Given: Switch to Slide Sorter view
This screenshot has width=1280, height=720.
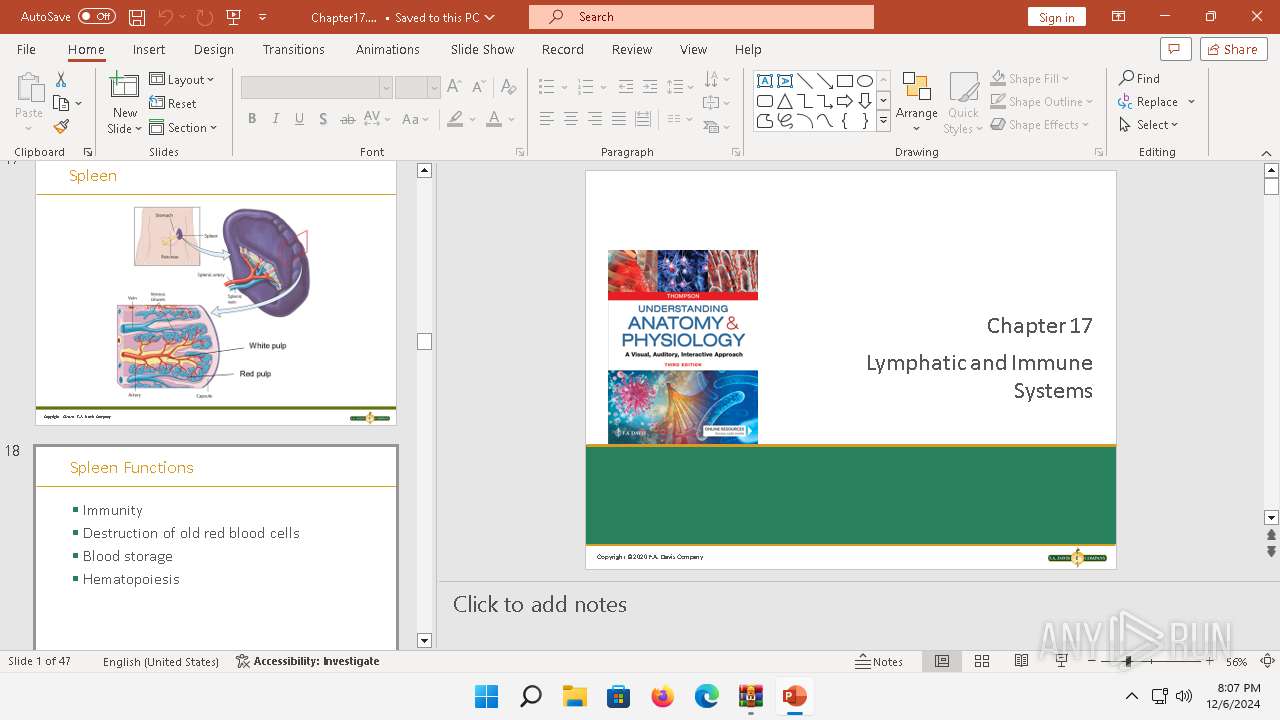Looking at the screenshot, I should tap(982, 661).
